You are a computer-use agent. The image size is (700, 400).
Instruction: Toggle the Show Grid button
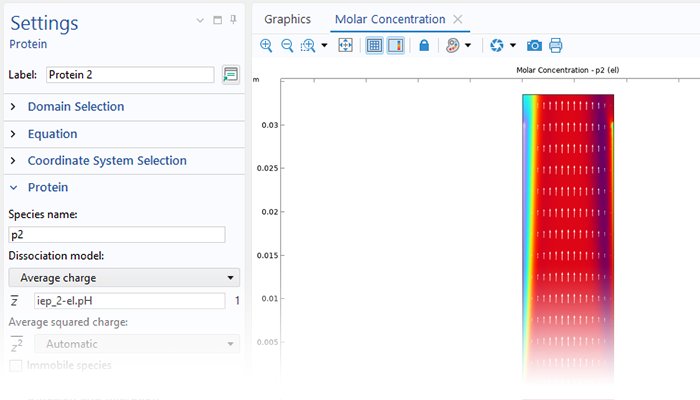[x=374, y=45]
